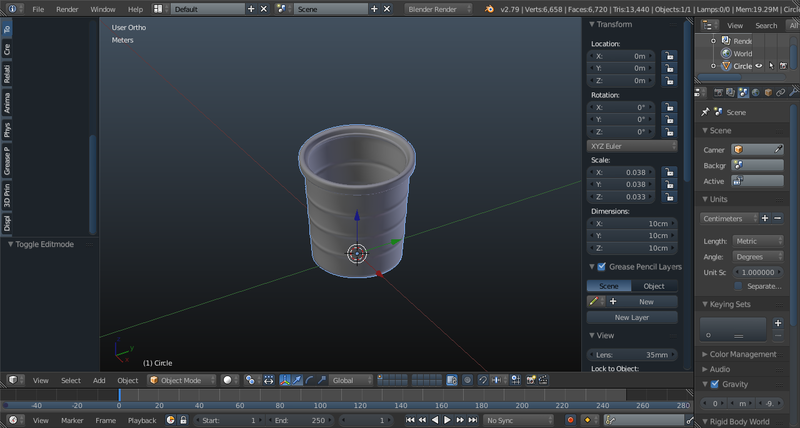Switch to the Object grease pencil tab
The image size is (800, 428).
pyautogui.click(x=654, y=286)
